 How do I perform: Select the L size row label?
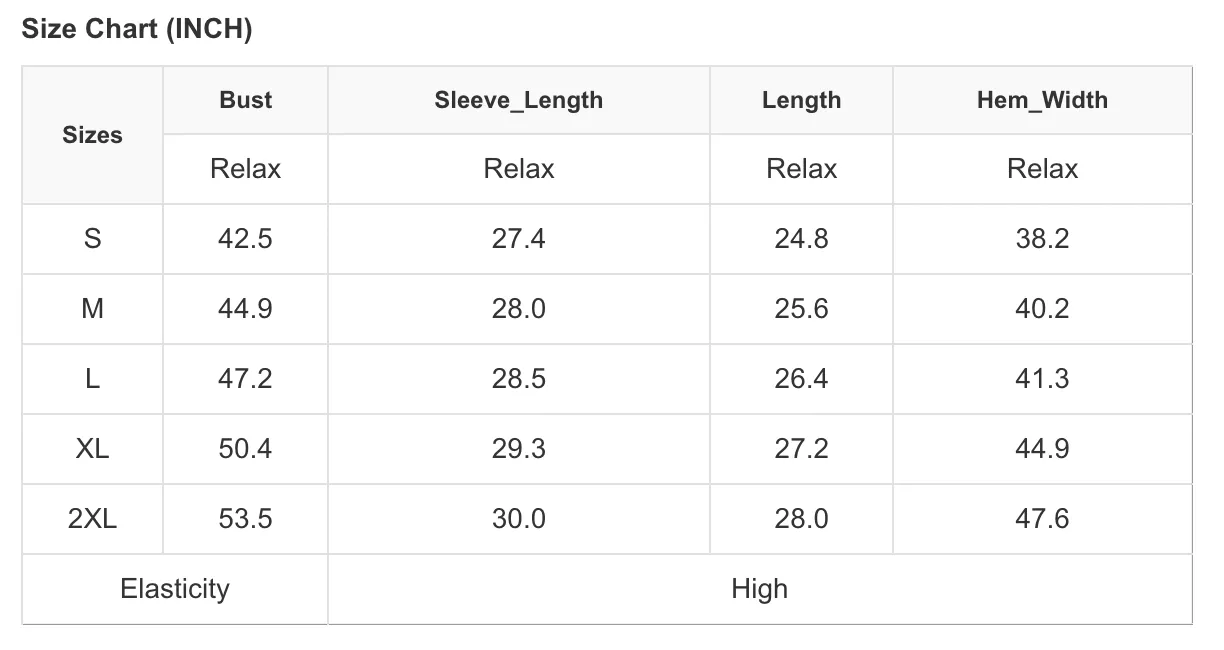92,379
